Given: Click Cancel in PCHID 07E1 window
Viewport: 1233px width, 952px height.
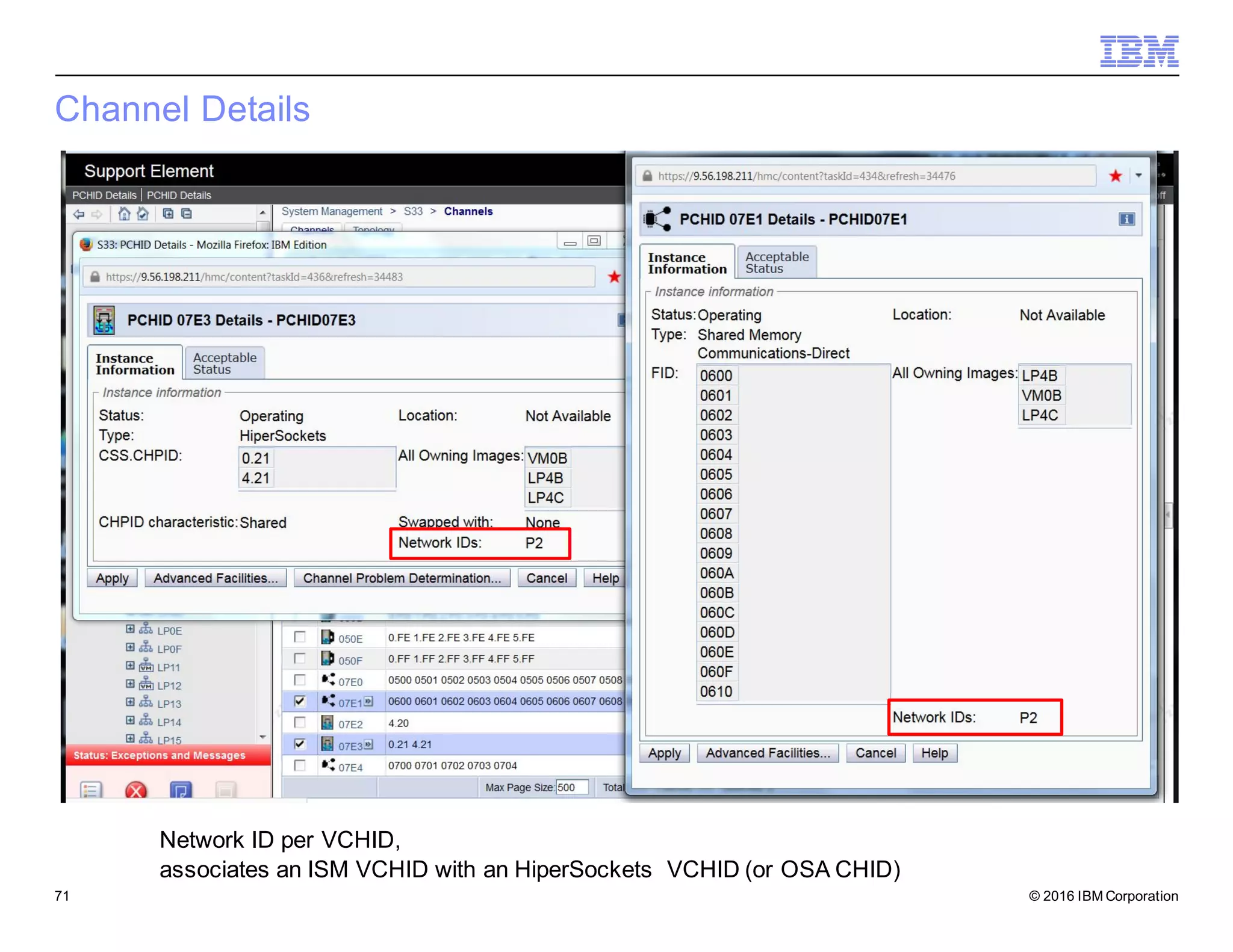Looking at the screenshot, I should pos(875,753).
